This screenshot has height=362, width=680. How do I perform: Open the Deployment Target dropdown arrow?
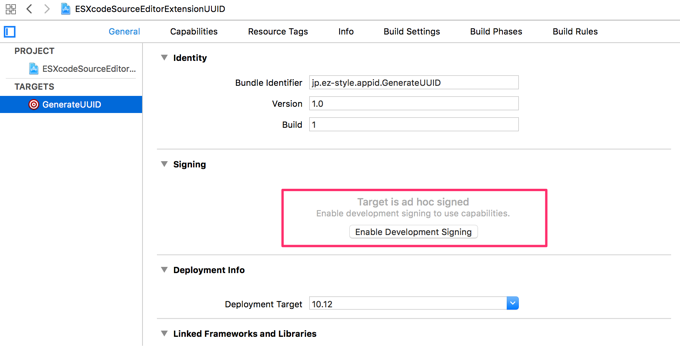[512, 303]
